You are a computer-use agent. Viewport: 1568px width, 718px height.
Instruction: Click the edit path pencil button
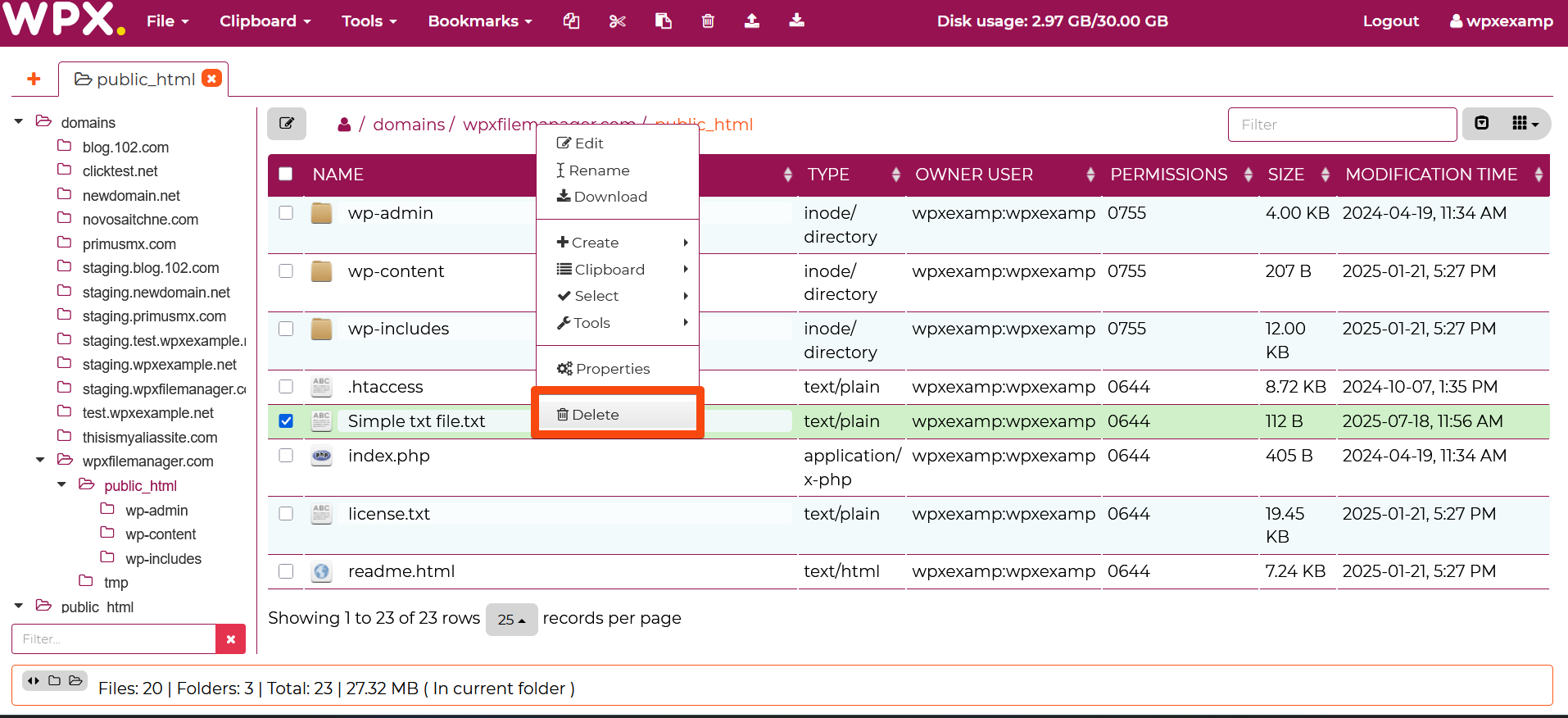click(287, 124)
